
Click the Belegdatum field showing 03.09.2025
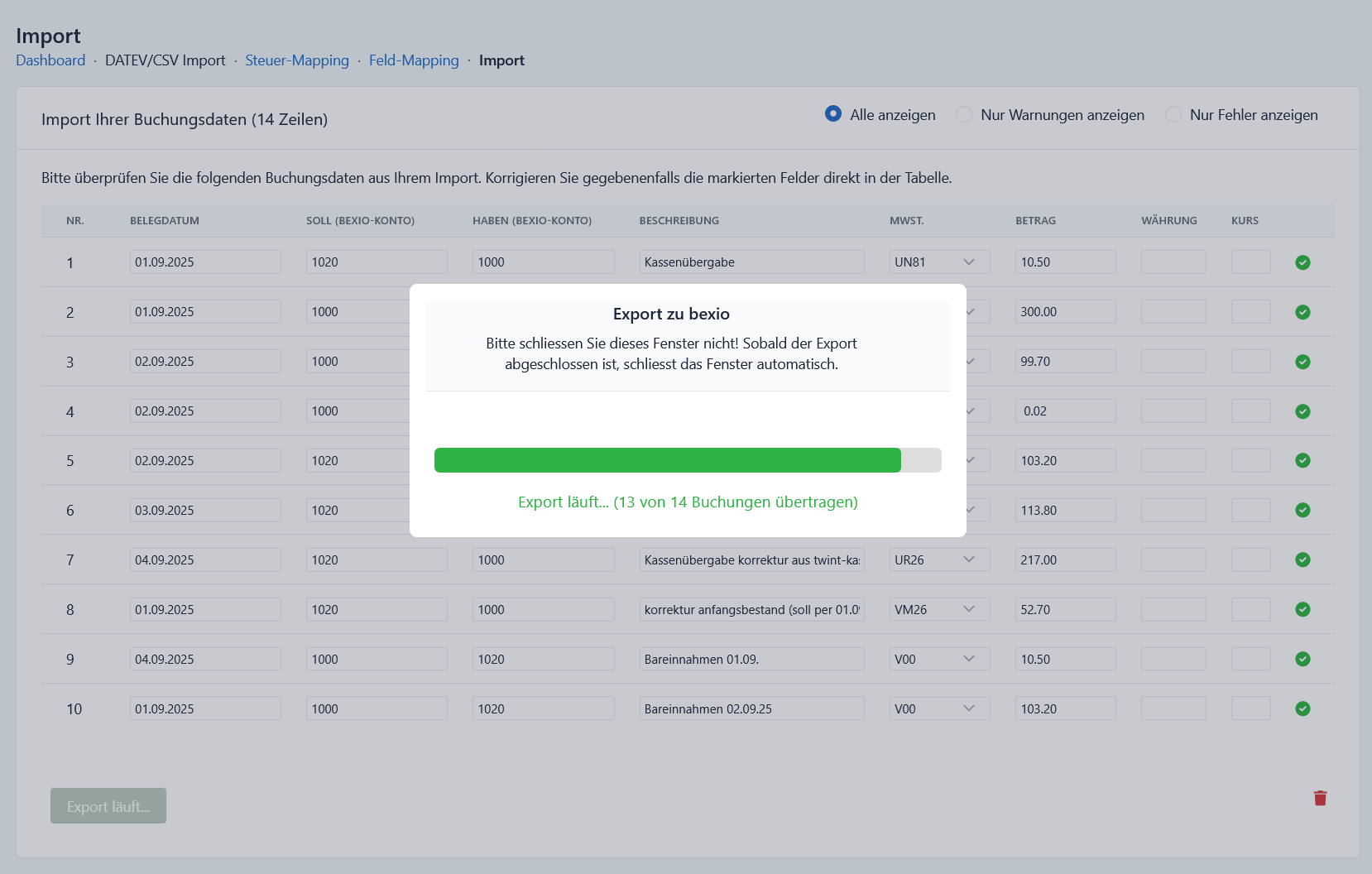click(x=204, y=510)
